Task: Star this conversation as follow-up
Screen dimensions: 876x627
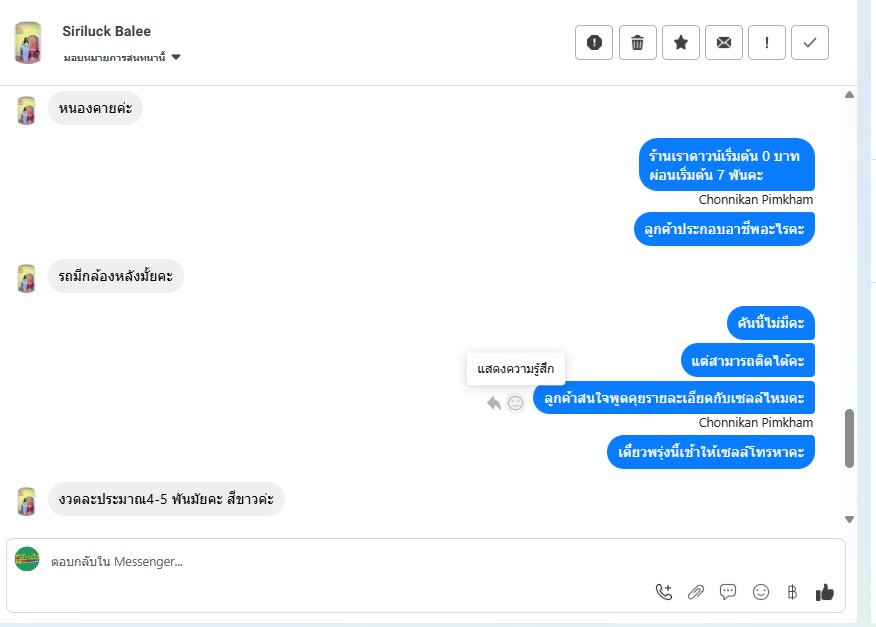Action: click(680, 42)
